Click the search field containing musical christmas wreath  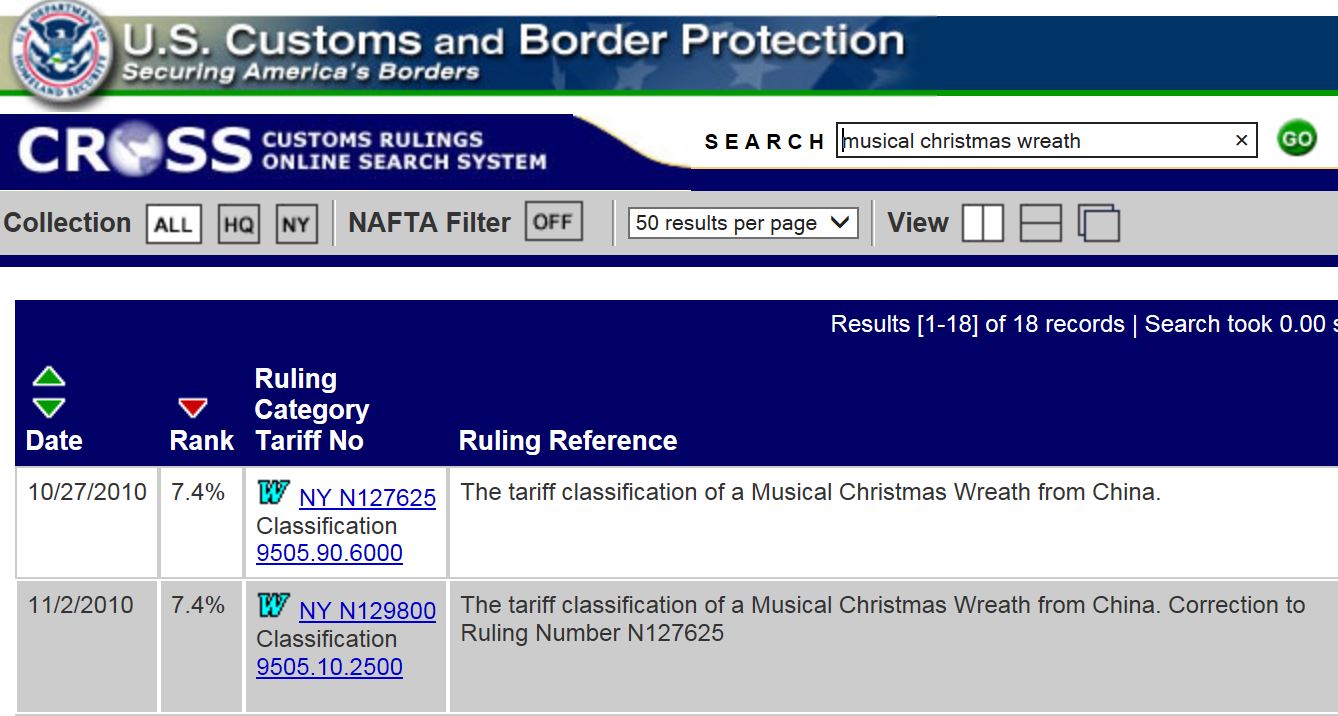1030,141
